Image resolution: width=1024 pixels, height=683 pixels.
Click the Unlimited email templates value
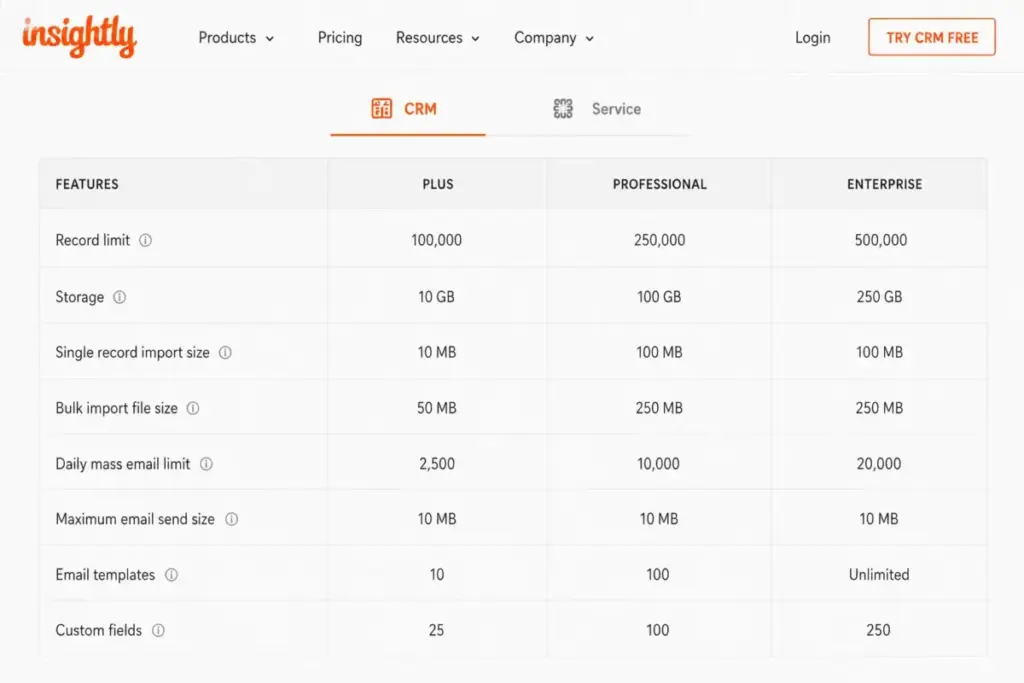tap(879, 575)
